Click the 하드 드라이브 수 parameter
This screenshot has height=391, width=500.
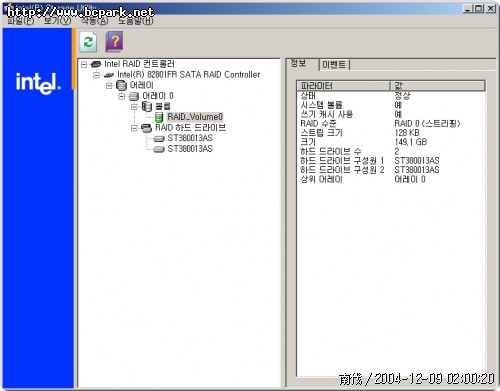point(330,152)
